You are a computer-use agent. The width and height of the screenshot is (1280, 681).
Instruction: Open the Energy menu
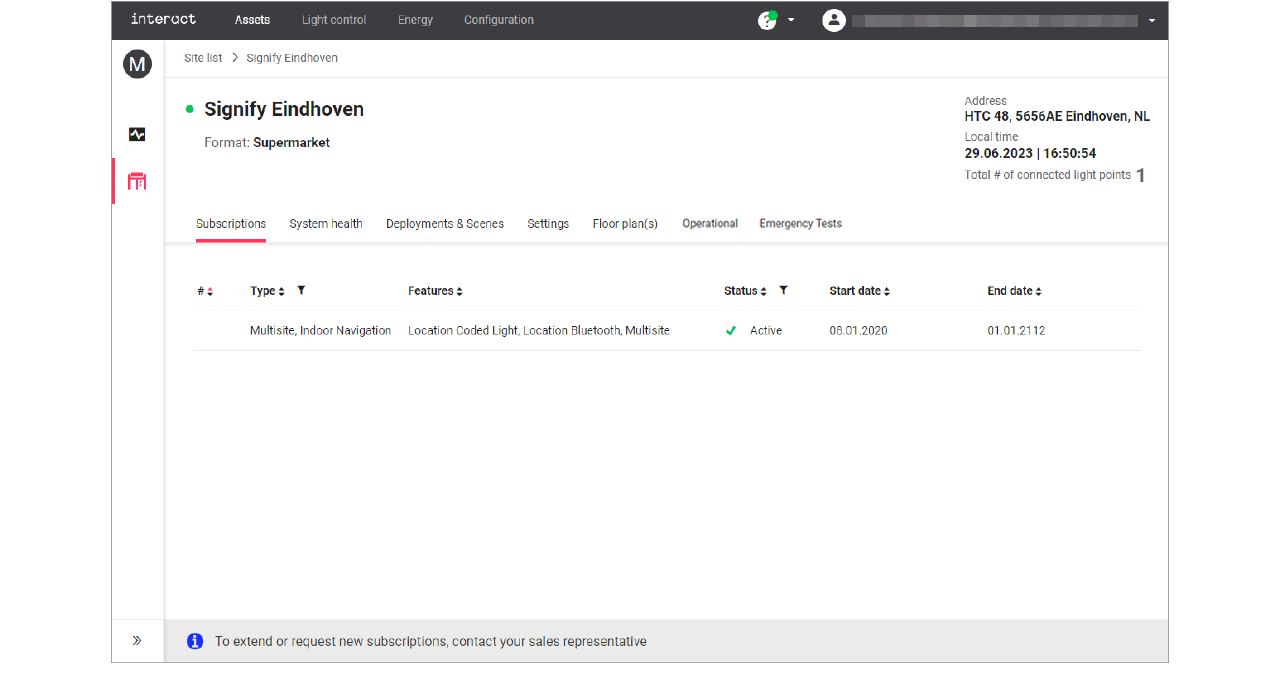[415, 20]
